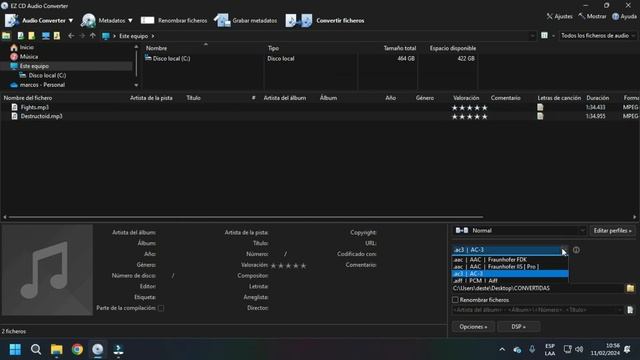Click the Mostrar option
This screenshot has width=640, height=360.
tap(592, 16)
